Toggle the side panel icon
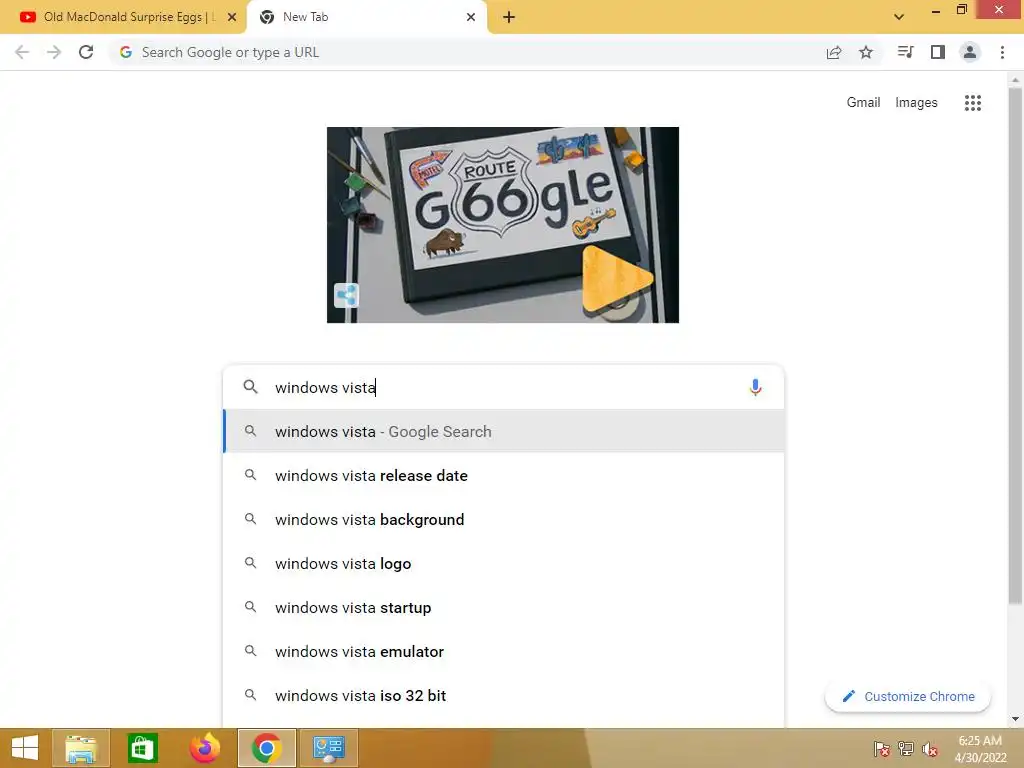This screenshot has height=768, width=1024. (938, 52)
